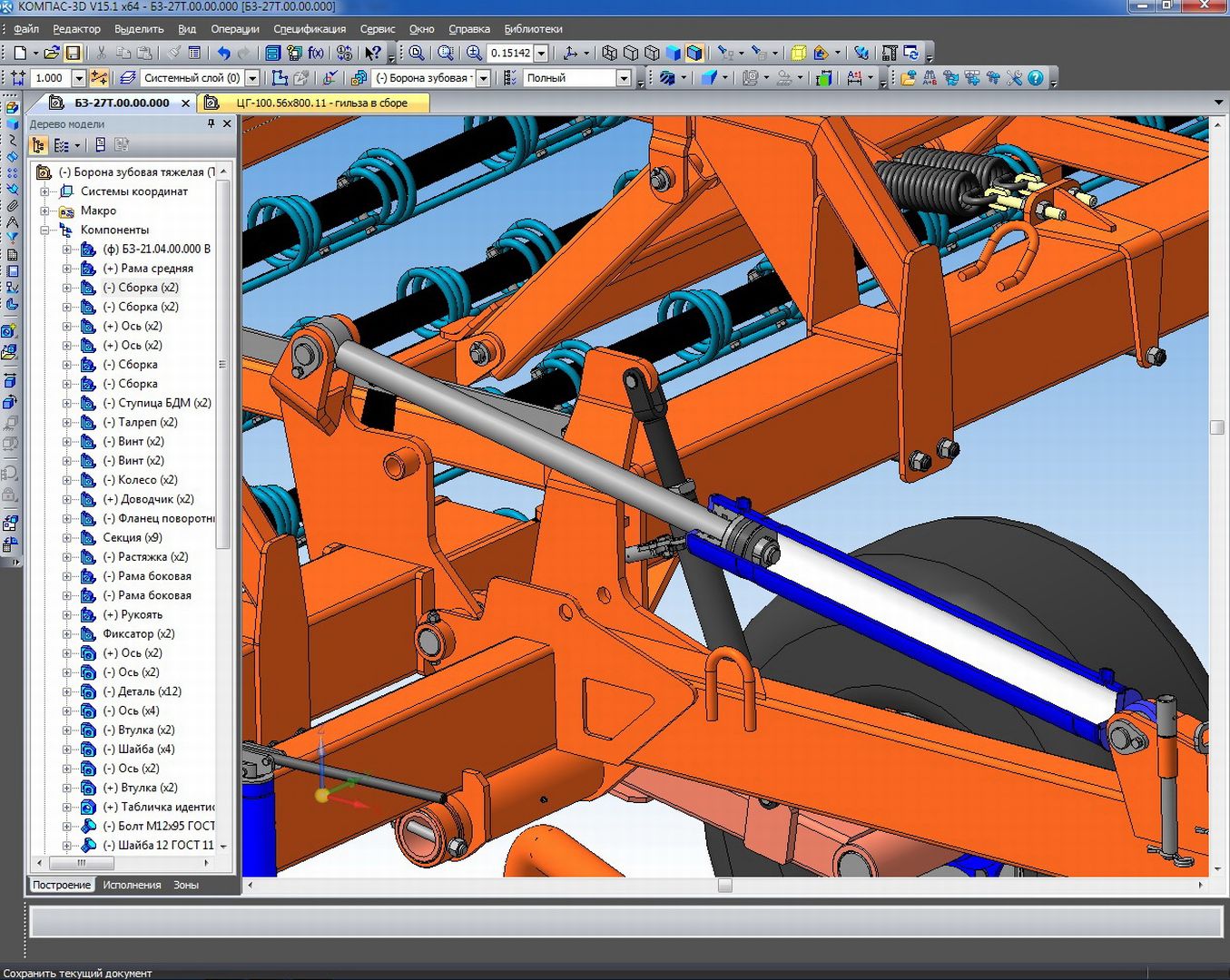1230x980 pixels.
Task: Open the zoom scale 0.15142 dropdown
Action: (x=541, y=54)
